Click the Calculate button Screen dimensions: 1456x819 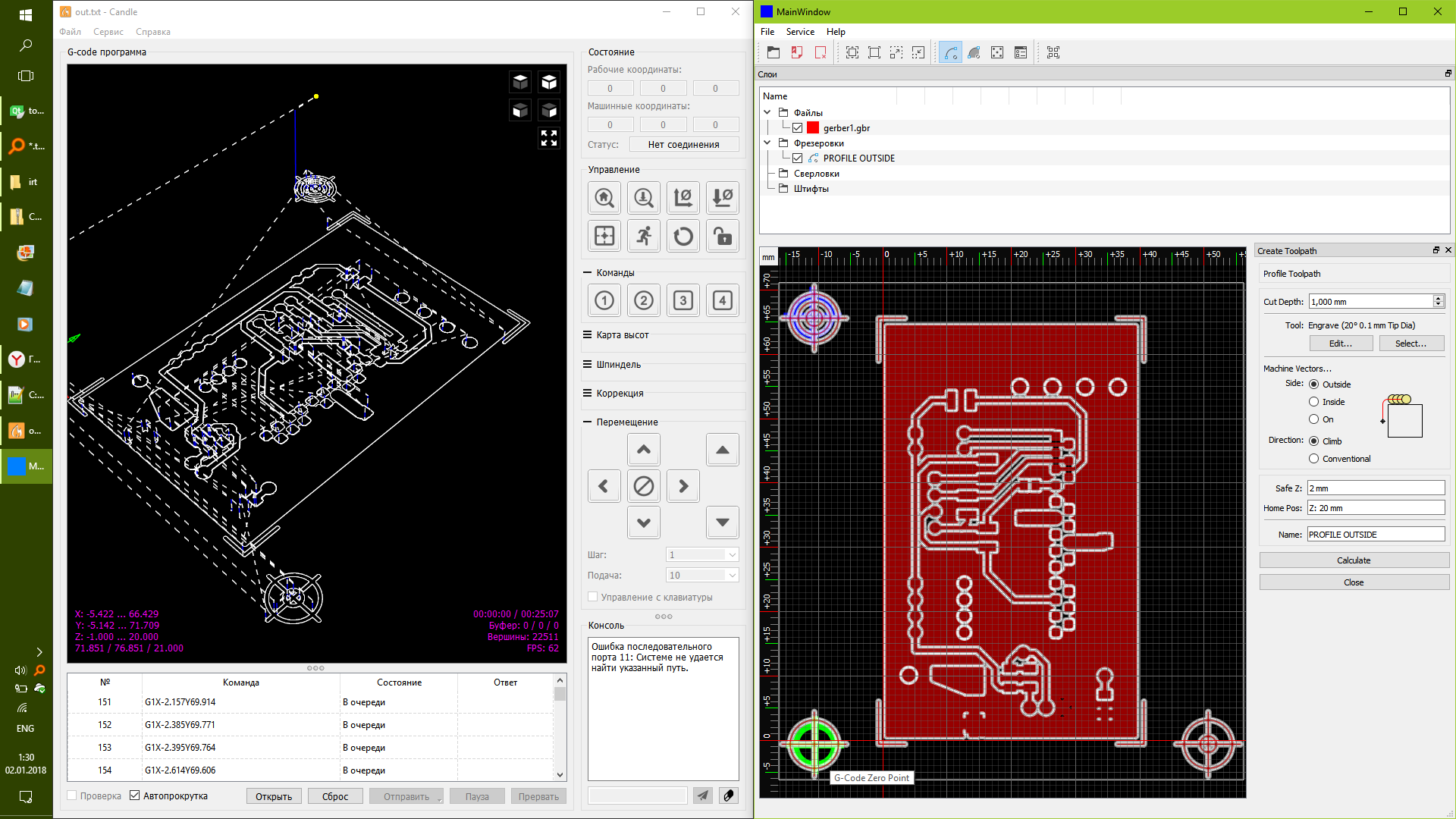pyautogui.click(x=1354, y=560)
